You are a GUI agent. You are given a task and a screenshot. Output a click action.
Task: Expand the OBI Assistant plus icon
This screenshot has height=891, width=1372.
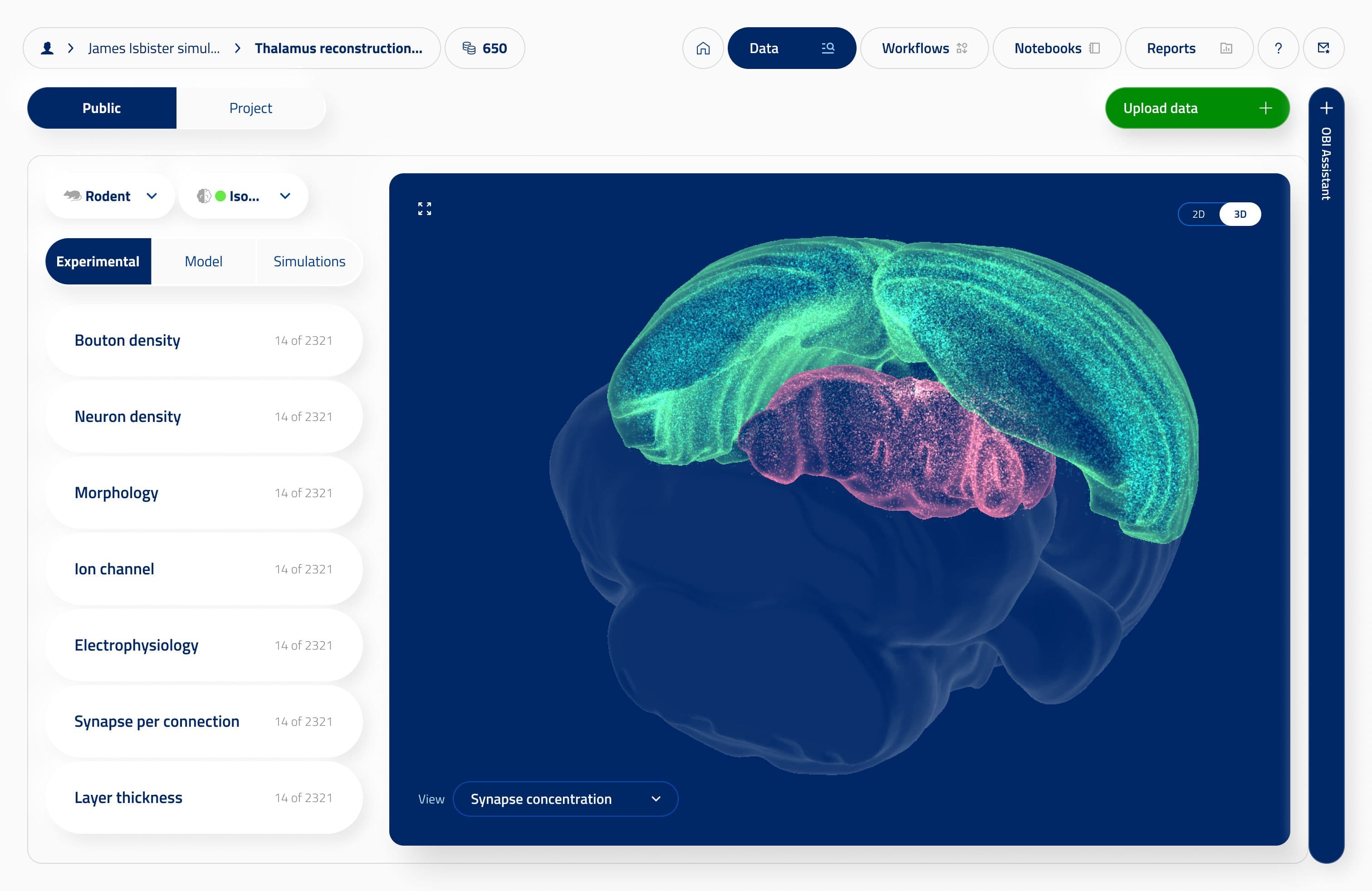[1327, 108]
